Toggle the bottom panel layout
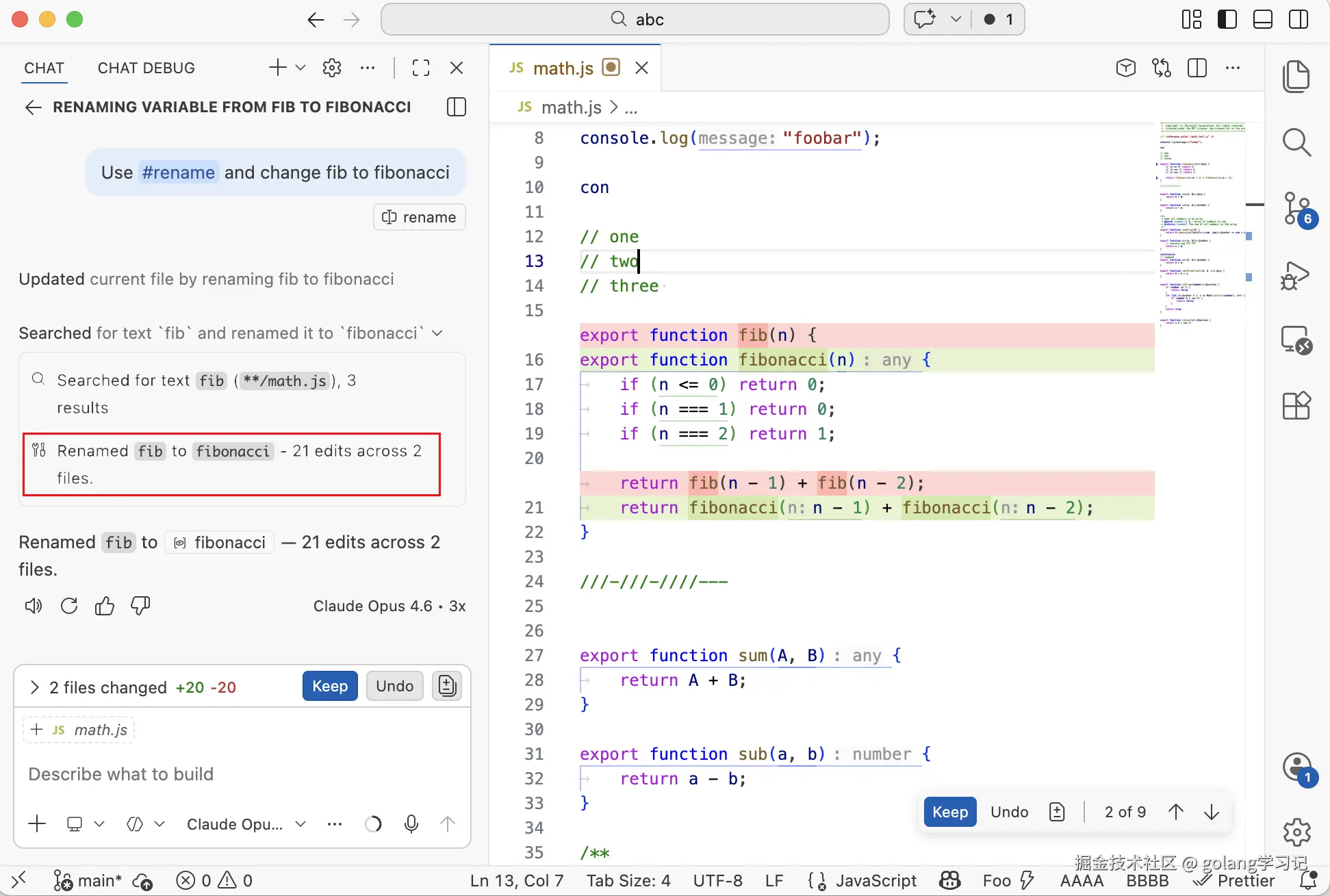This screenshot has height=896, width=1330. pos(1263,19)
